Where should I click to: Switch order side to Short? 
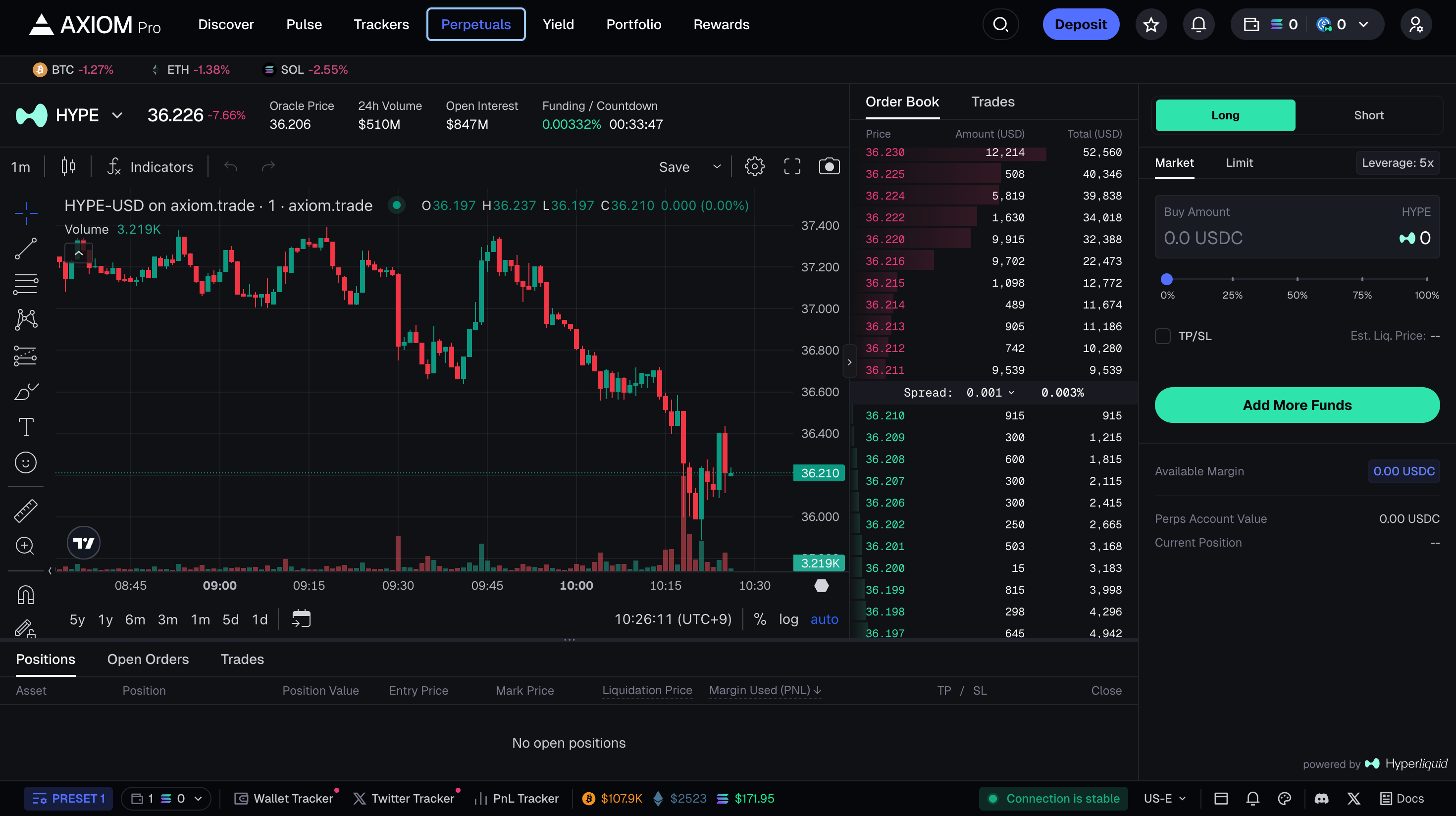(1368, 115)
